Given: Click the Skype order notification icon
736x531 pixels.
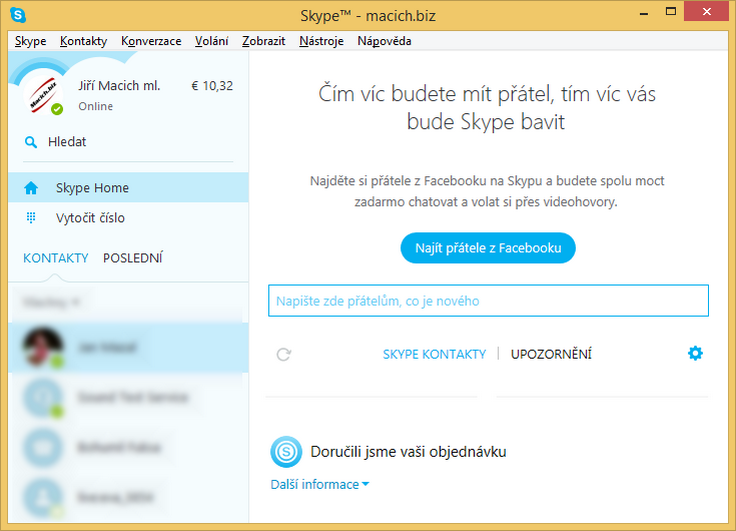Looking at the screenshot, I should 286,452.
